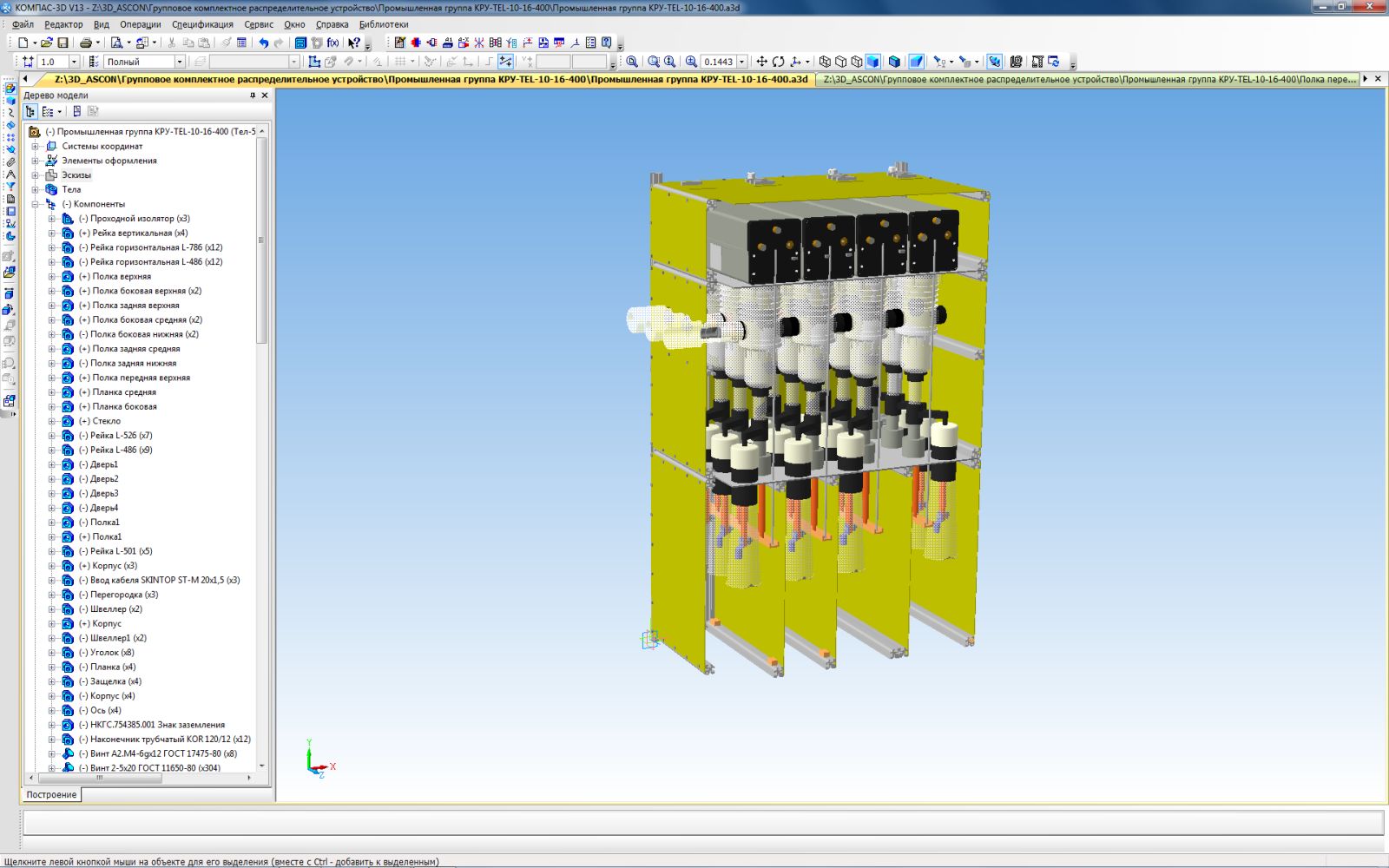Click the Undo arrow in toolbar
Image resolution: width=1389 pixels, height=868 pixels.
click(x=263, y=43)
